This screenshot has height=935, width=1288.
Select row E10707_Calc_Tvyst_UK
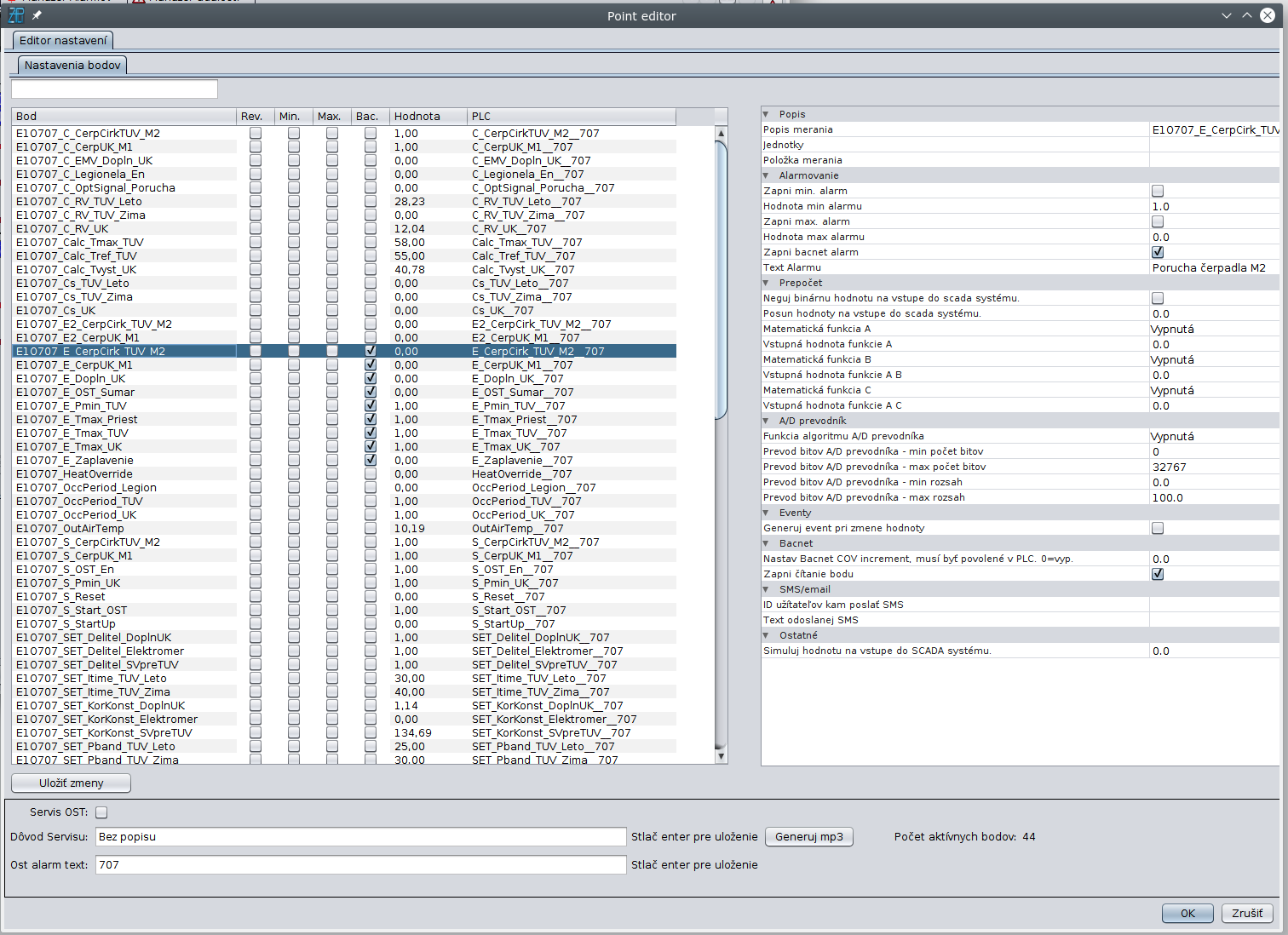pyautogui.click(x=344, y=269)
